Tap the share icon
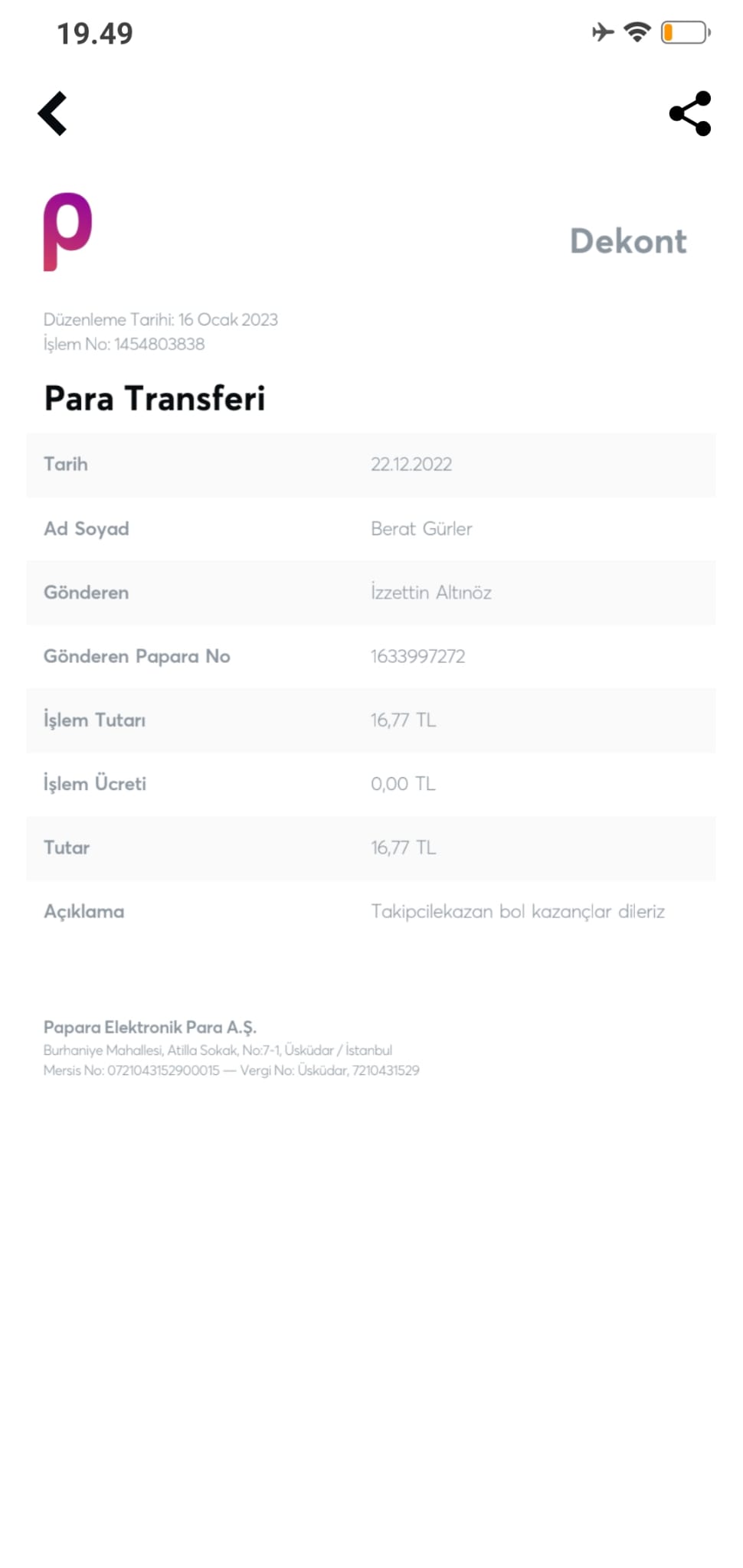The height and width of the screenshot is (1568, 743). [x=690, y=114]
